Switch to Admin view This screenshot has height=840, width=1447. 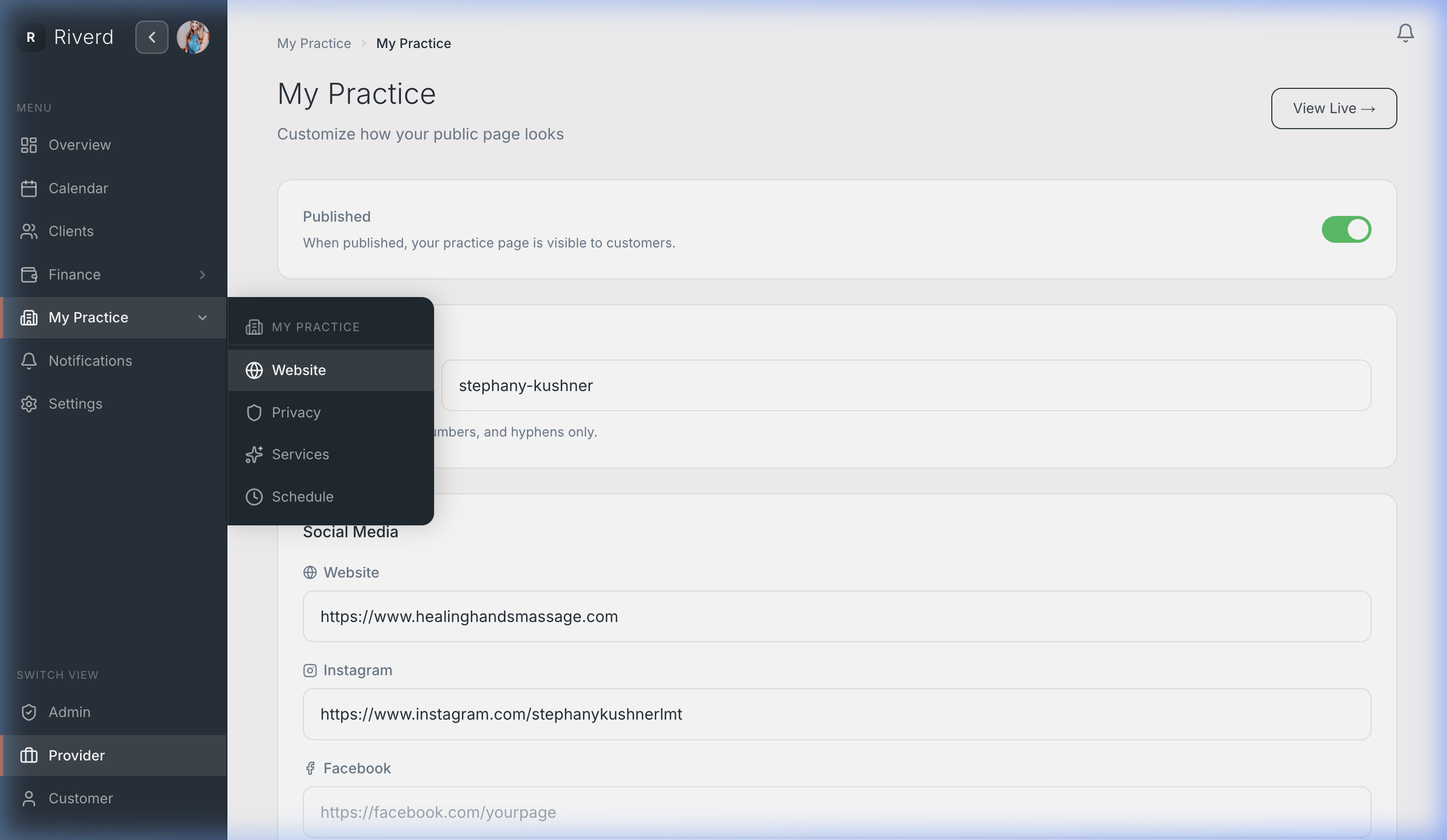point(69,712)
